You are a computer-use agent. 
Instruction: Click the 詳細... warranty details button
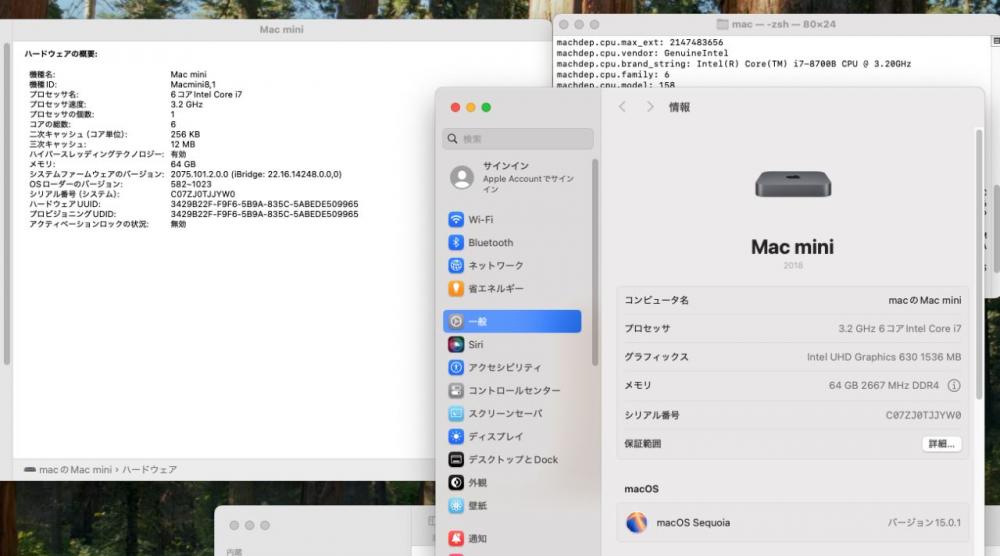(941, 444)
